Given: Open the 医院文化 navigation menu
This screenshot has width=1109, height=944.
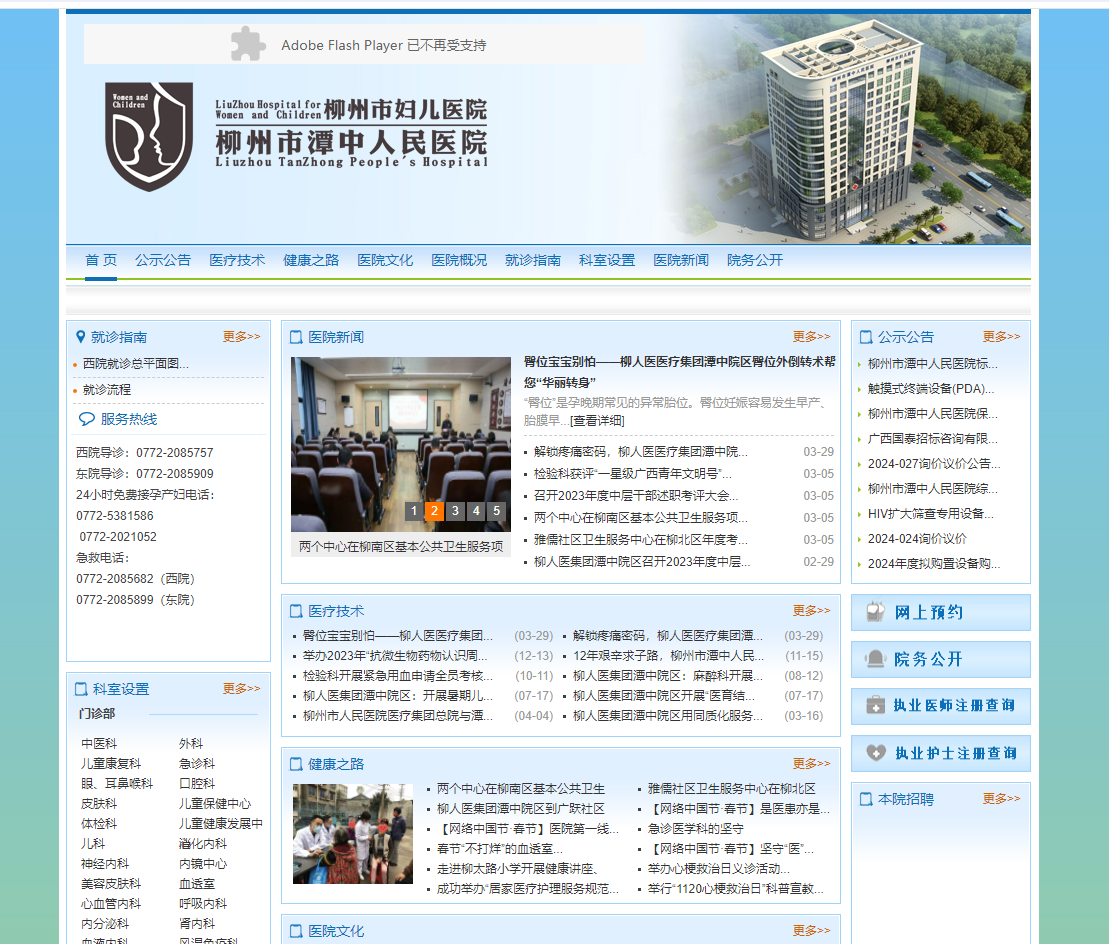Looking at the screenshot, I should pyautogui.click(x=385, y=260).
